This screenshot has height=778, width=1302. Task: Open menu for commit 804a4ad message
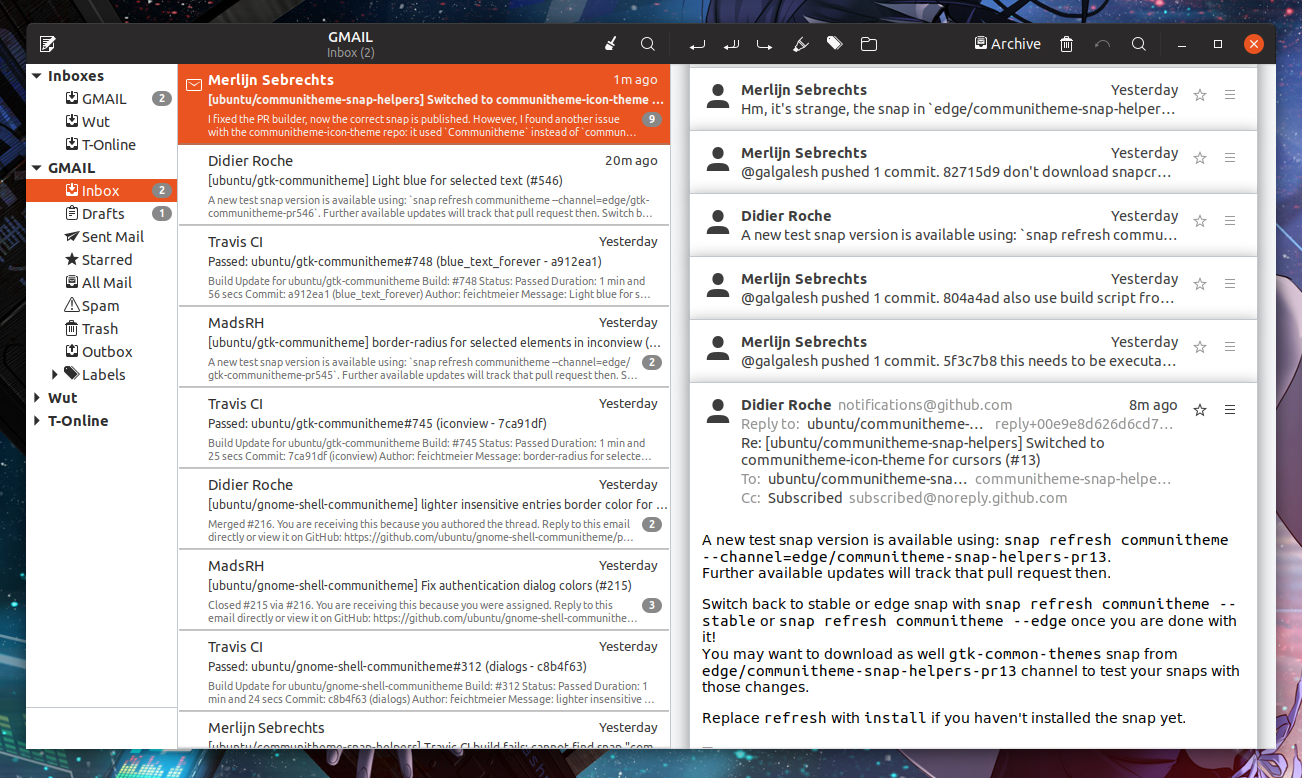1230,284
